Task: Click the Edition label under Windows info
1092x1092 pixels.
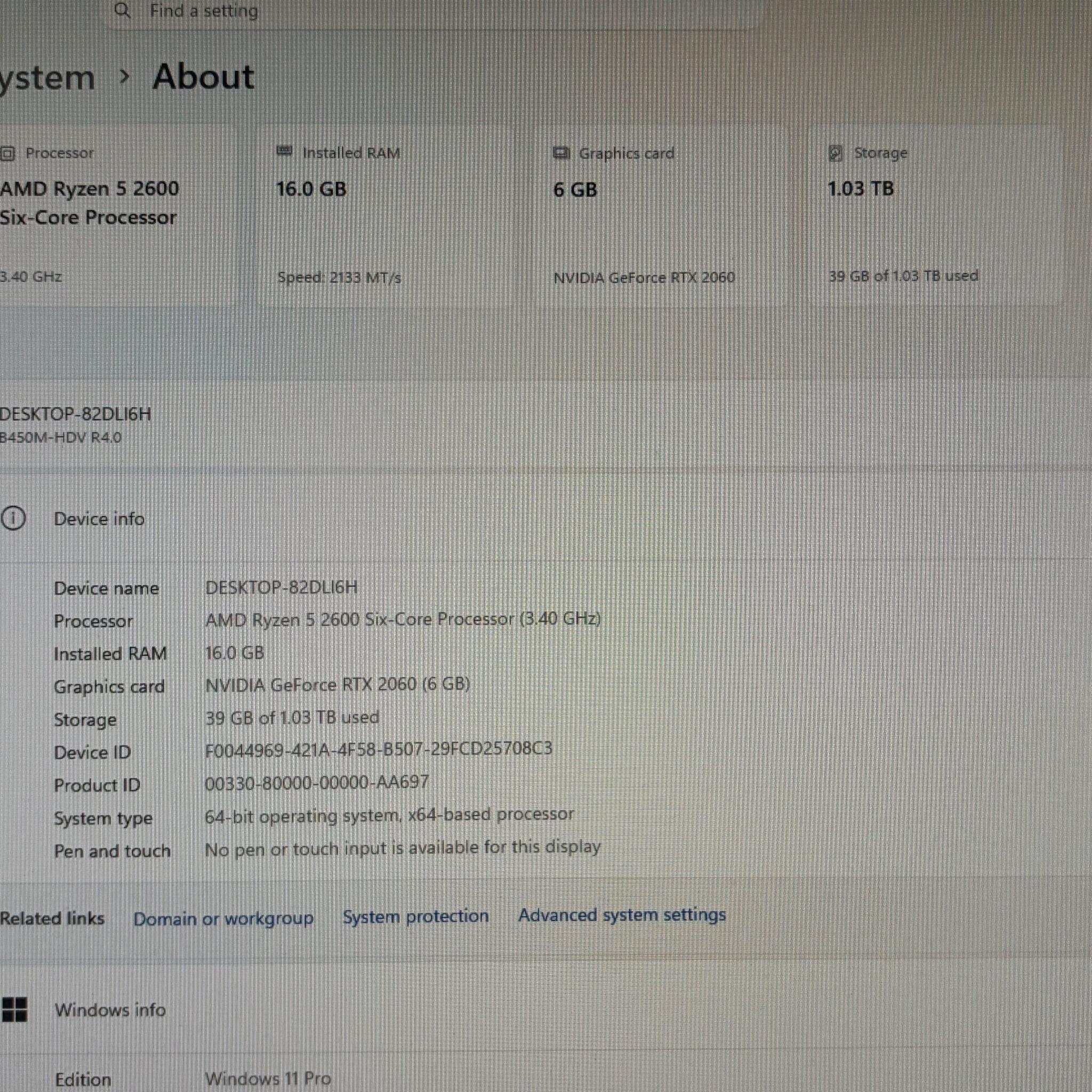Action: 83,1079
